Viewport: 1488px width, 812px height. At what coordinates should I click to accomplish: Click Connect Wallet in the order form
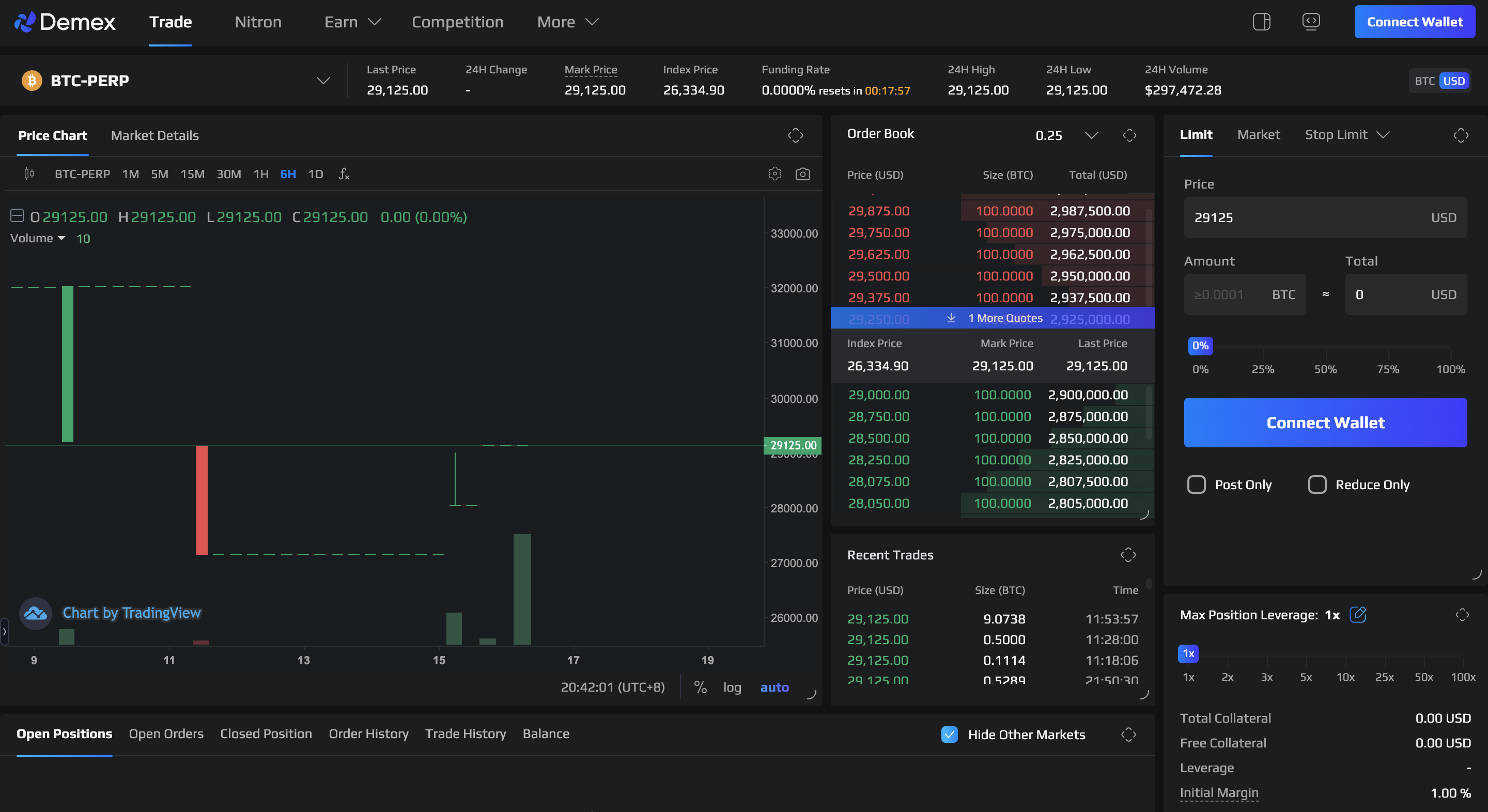1325,422
